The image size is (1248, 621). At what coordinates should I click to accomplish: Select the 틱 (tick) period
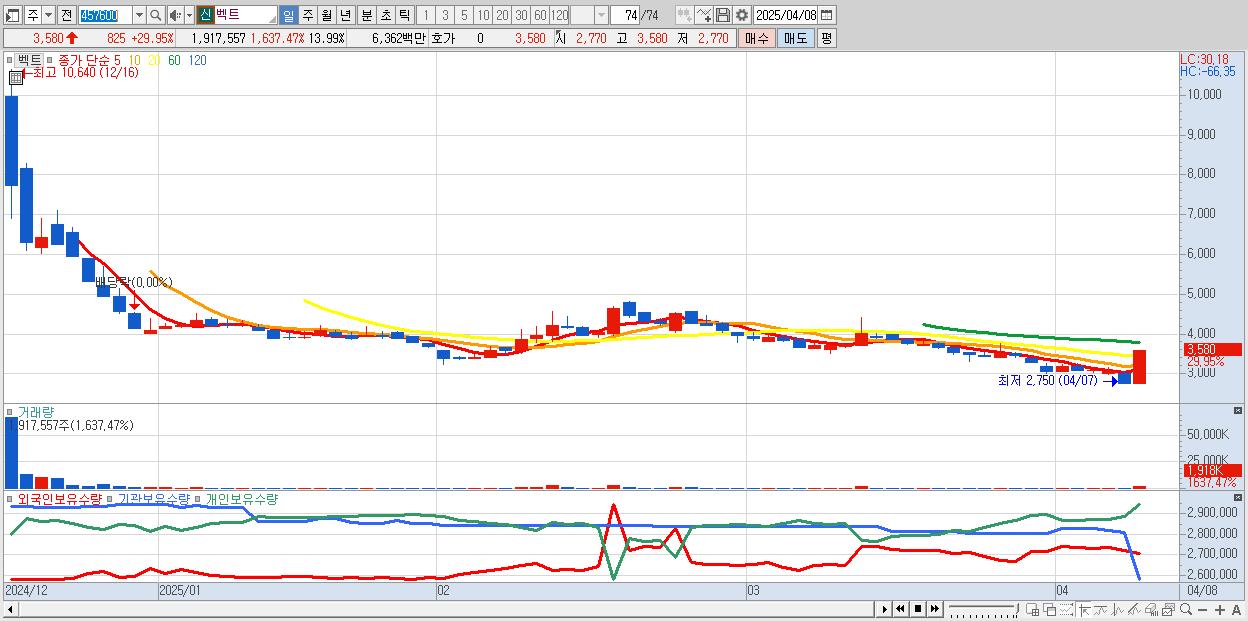(x=403, y=15)
